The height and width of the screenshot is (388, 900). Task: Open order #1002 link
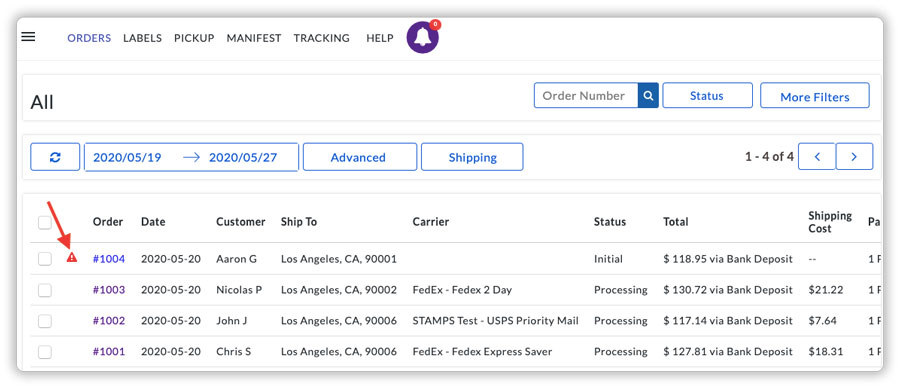point(109,321)
